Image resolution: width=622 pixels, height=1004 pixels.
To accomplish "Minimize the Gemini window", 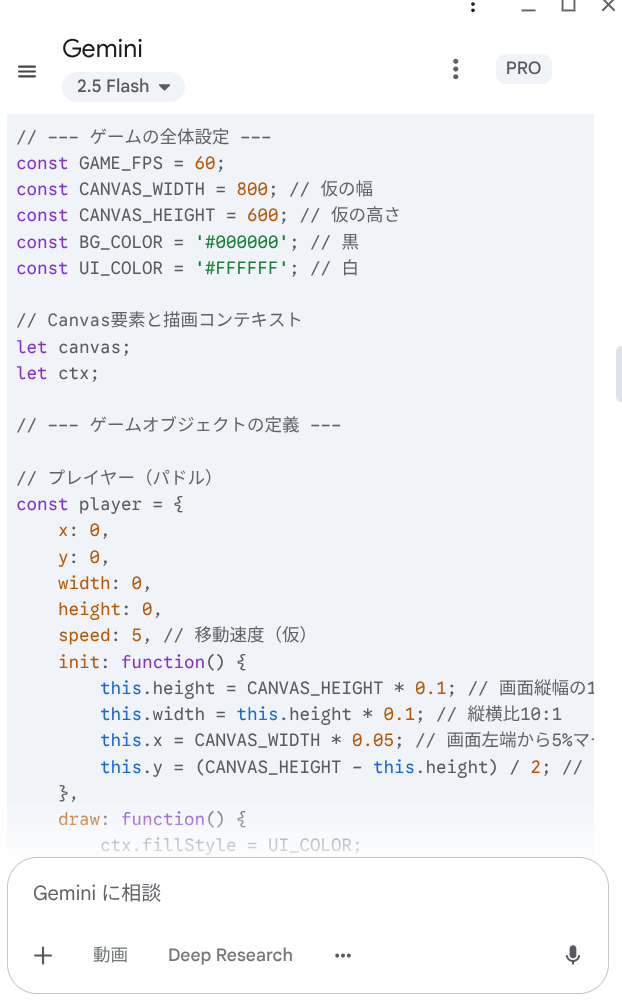I will (528, 8).
